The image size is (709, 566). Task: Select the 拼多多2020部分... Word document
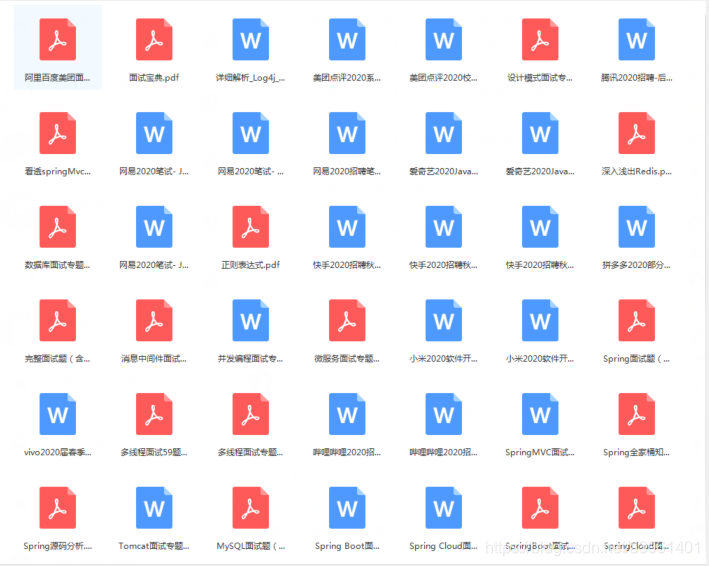[x=637, y=226]
